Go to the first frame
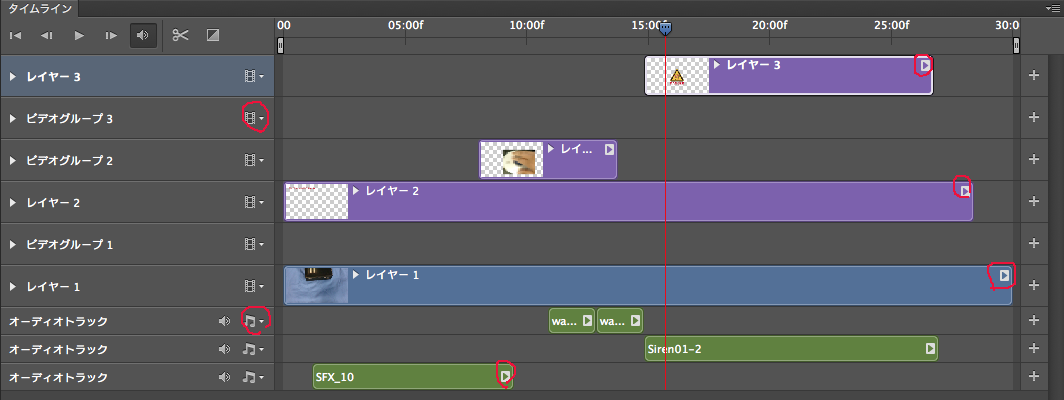This screenshot has width=1064, height=400. 15,35
